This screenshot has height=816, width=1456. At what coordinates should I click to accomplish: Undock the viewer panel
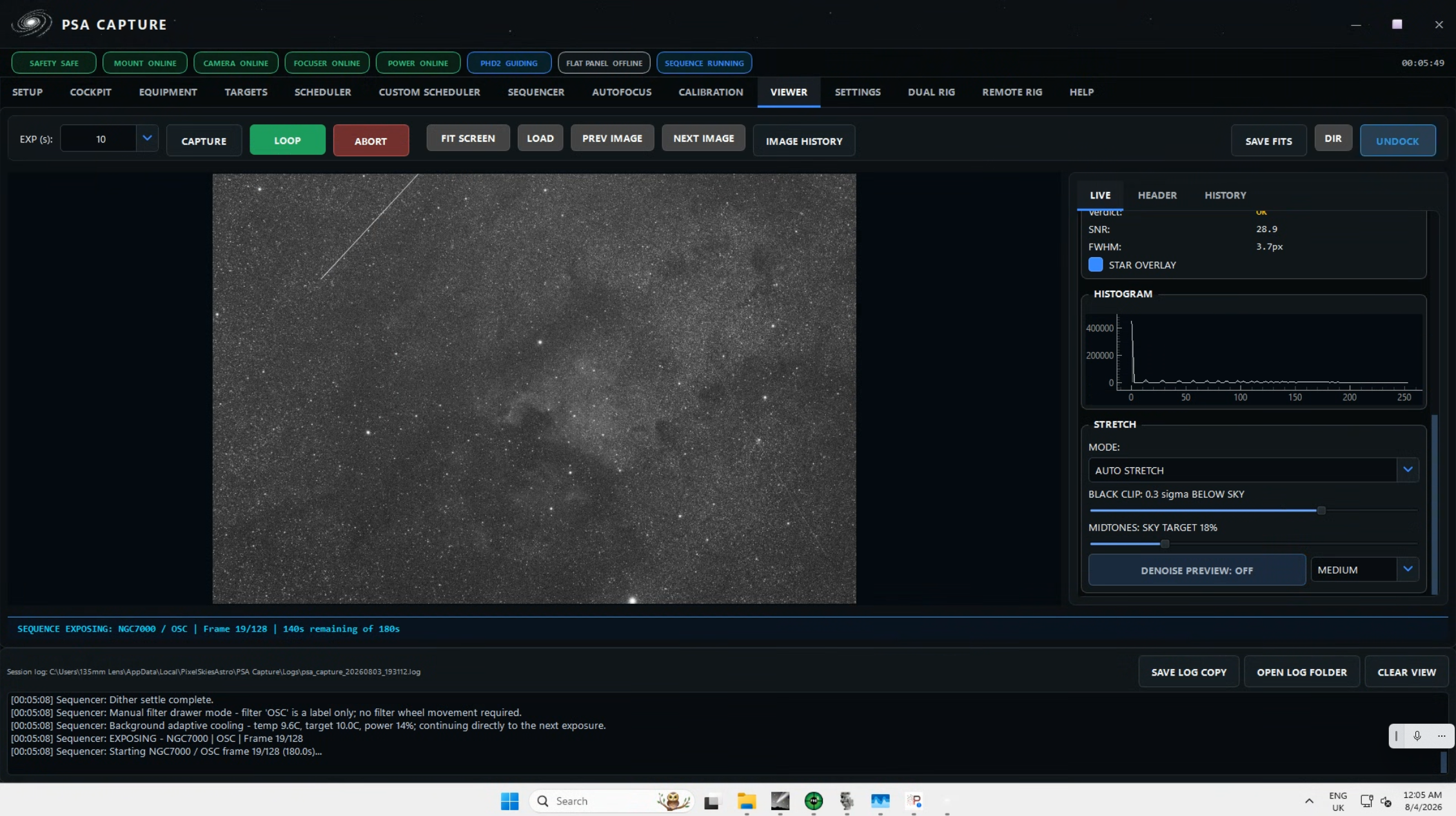1398,141
